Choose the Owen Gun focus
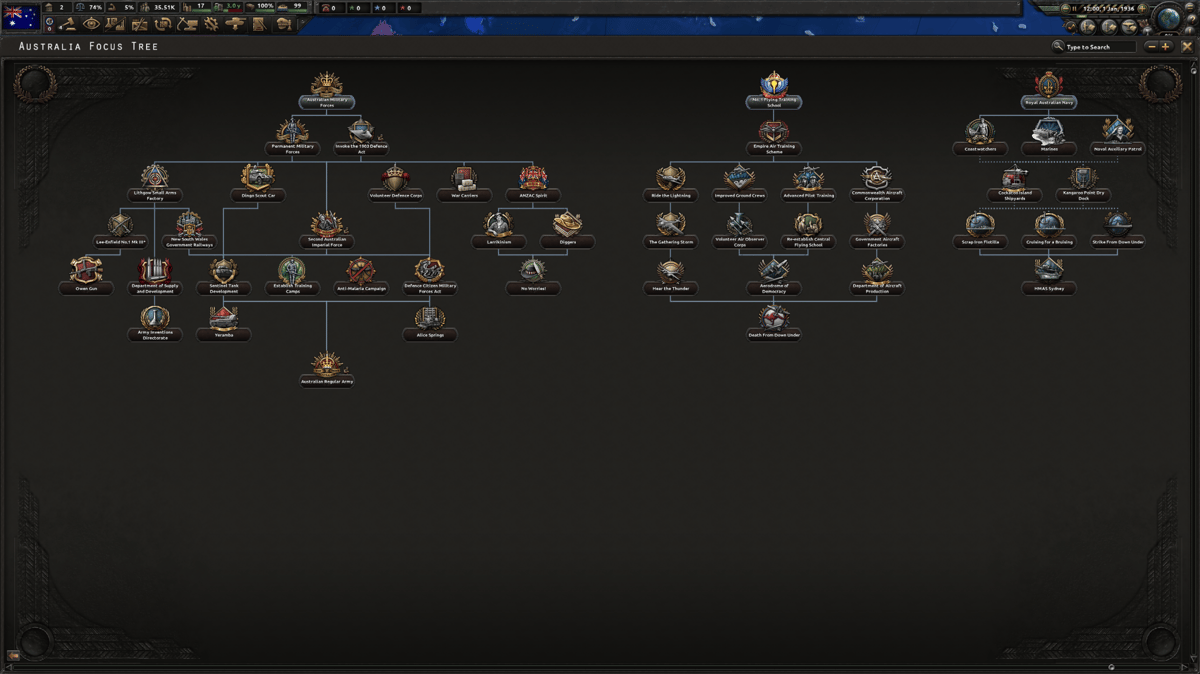Viewport: 1200px width, 674px height. [x=86, y=276]
